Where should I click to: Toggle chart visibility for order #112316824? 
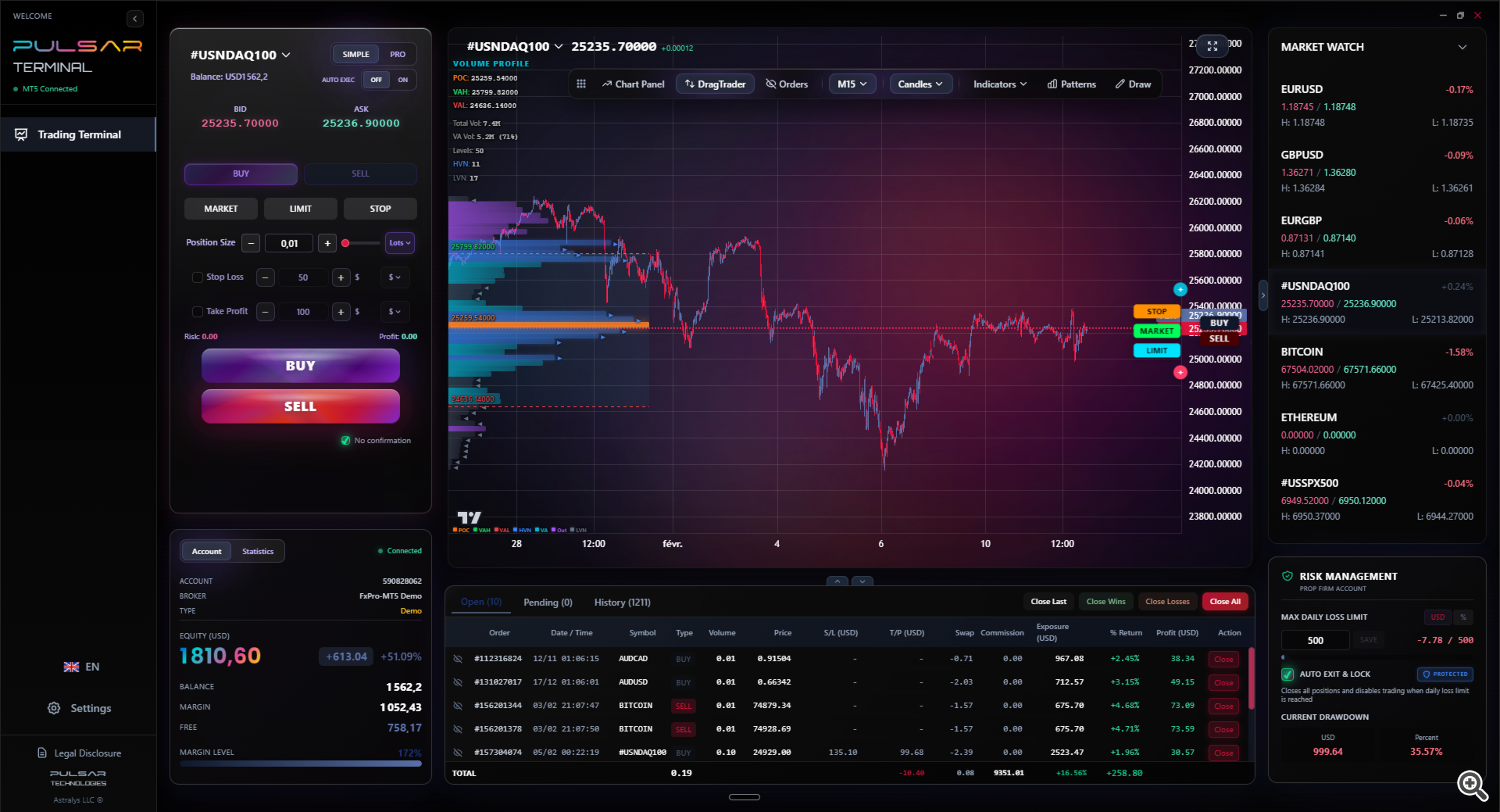pyautogui.click(x=458, y=659)
